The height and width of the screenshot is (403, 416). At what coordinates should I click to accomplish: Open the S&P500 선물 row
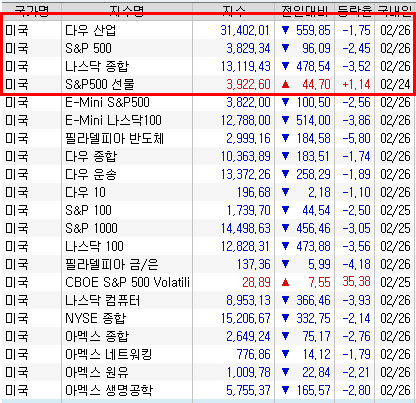(x=208, y=84)
